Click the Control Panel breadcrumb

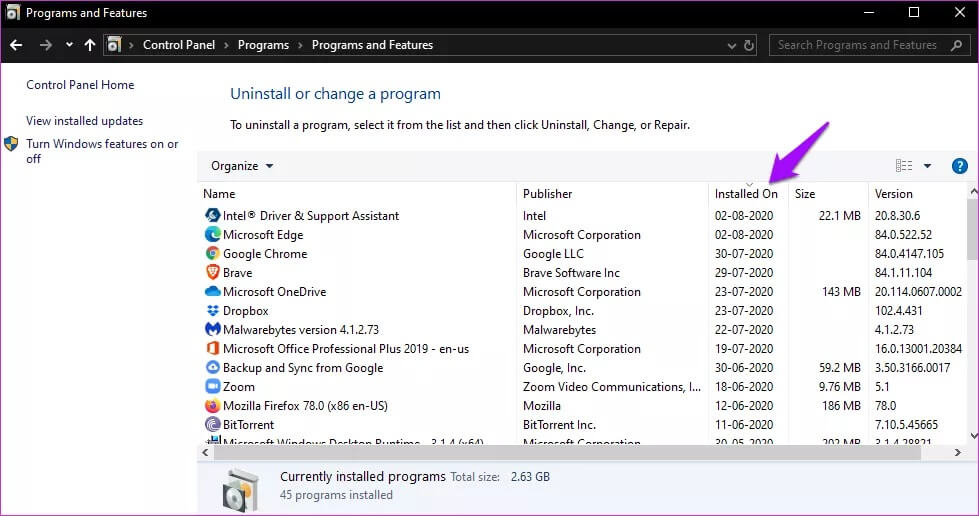179,45
